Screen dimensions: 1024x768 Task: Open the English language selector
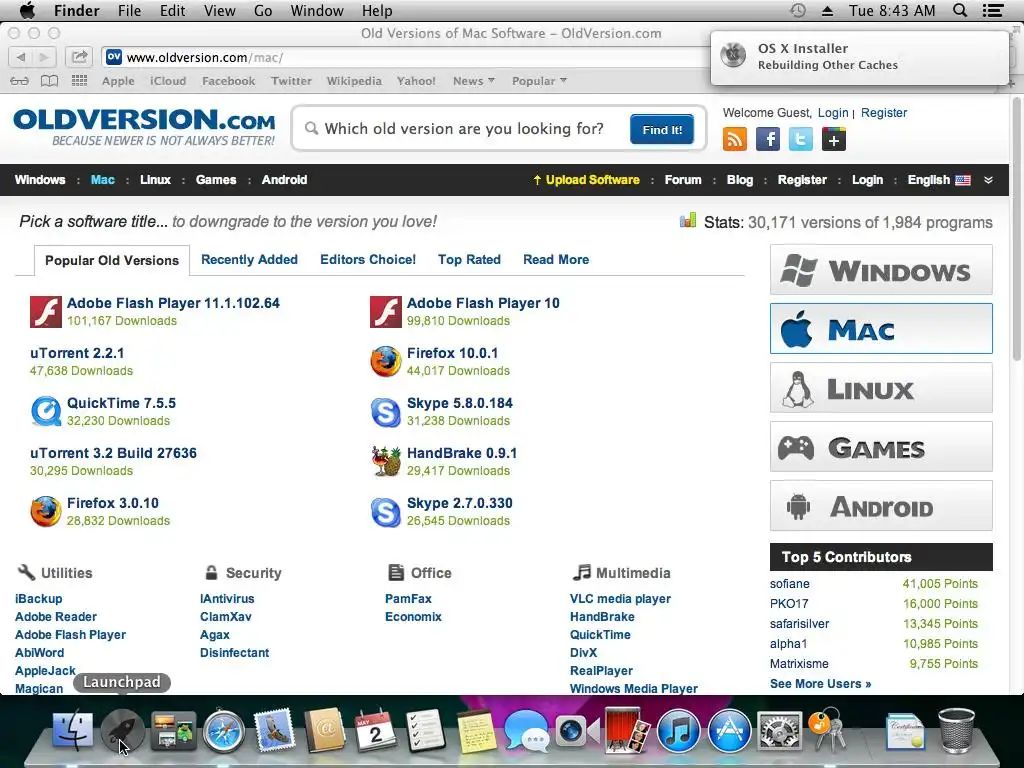click(938, 180)
